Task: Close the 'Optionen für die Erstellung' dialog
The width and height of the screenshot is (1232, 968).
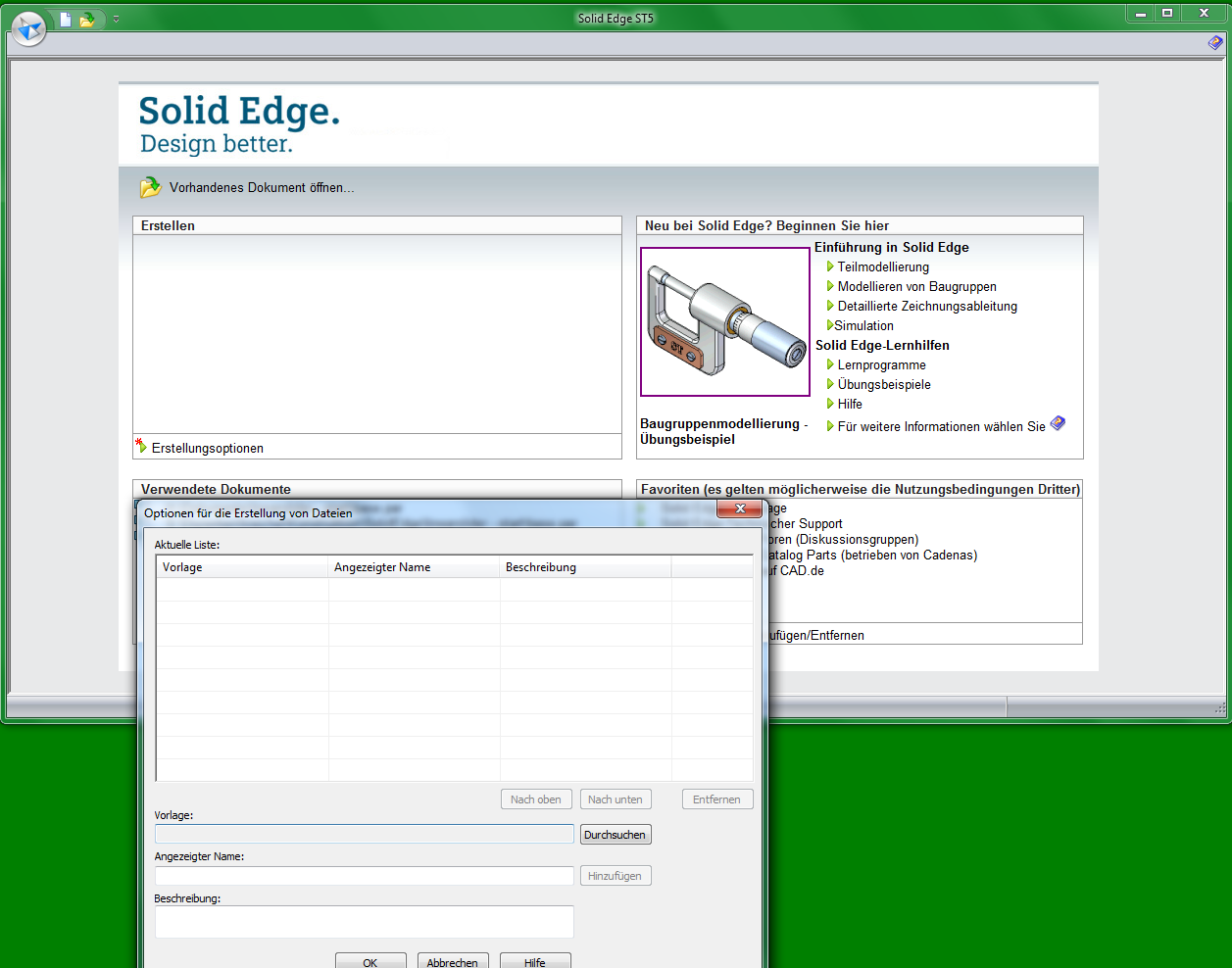Action: [x=740, y=508]
